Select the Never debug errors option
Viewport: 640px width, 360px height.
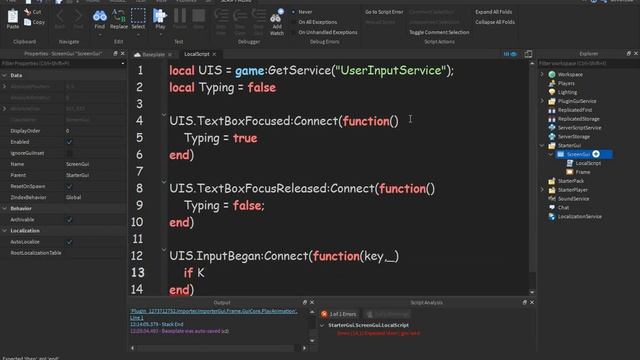point(302,12)
